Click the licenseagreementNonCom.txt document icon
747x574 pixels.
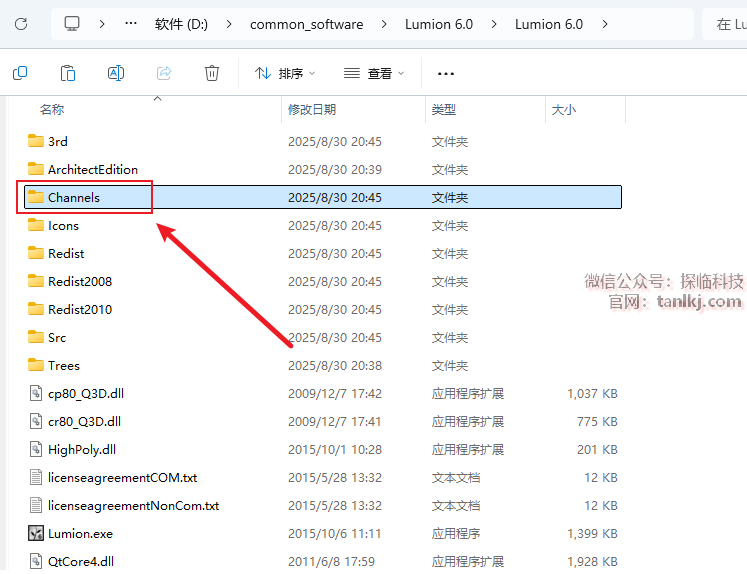[x=36, y=505]
